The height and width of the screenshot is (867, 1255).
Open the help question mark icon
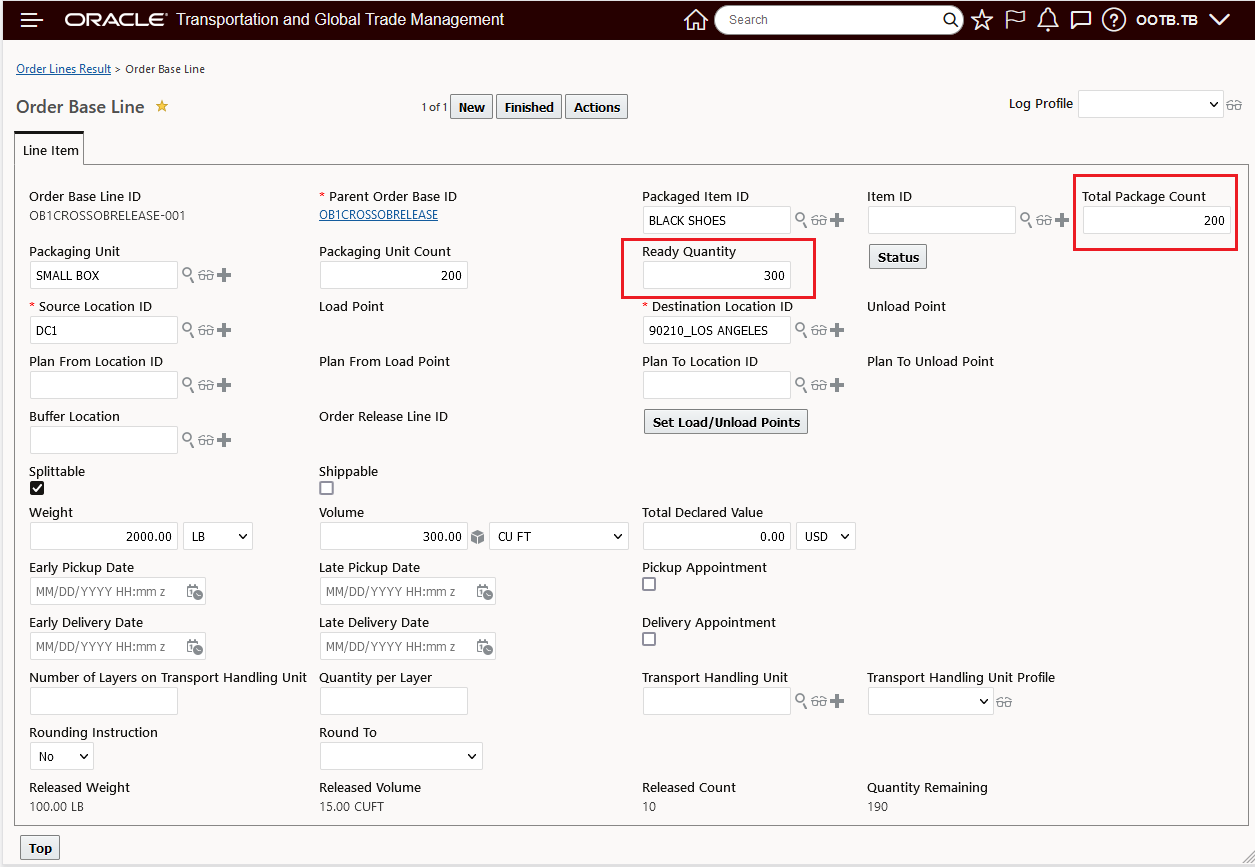coord(1114,20)
